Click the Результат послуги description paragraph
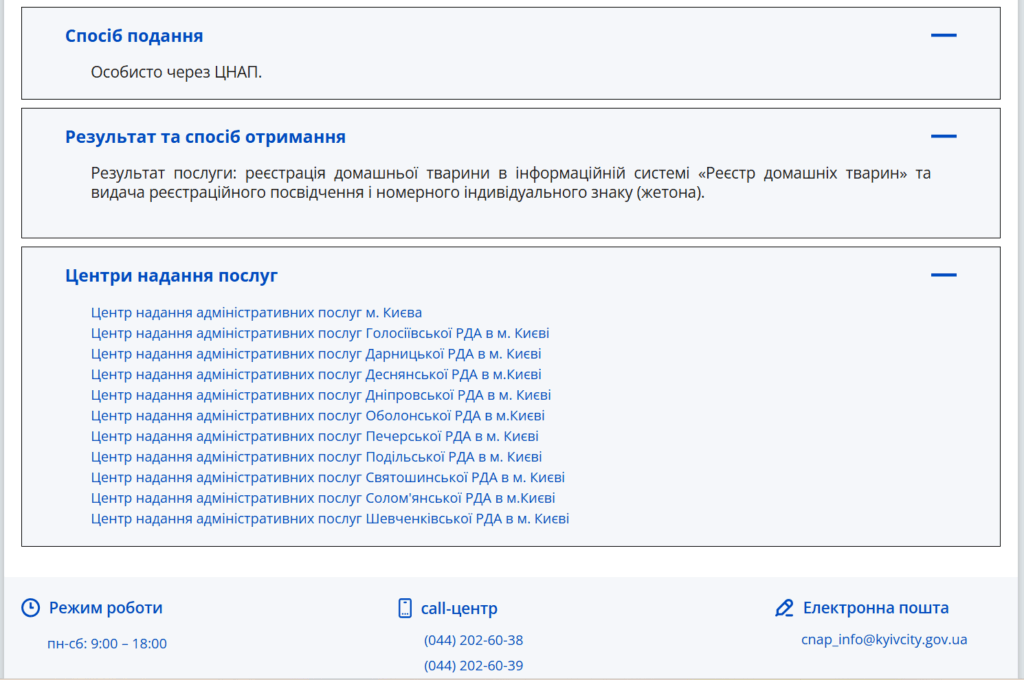Image resolution: width=1024 pixels, height=680 pixels. [x=511, y=183]
